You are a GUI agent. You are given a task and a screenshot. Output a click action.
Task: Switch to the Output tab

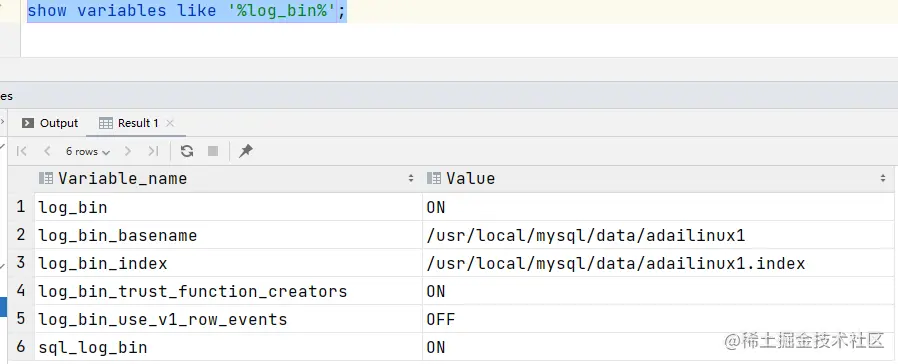(x=50, y=123)
